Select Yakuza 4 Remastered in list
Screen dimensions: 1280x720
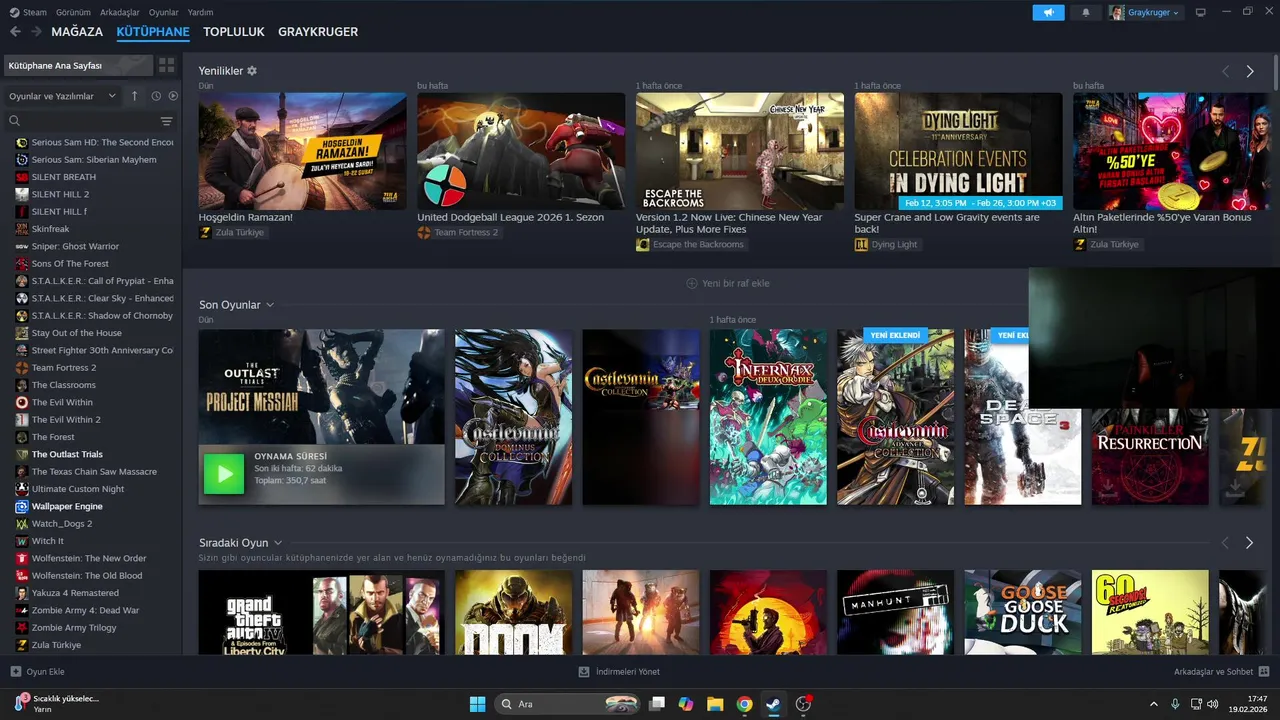75,593
